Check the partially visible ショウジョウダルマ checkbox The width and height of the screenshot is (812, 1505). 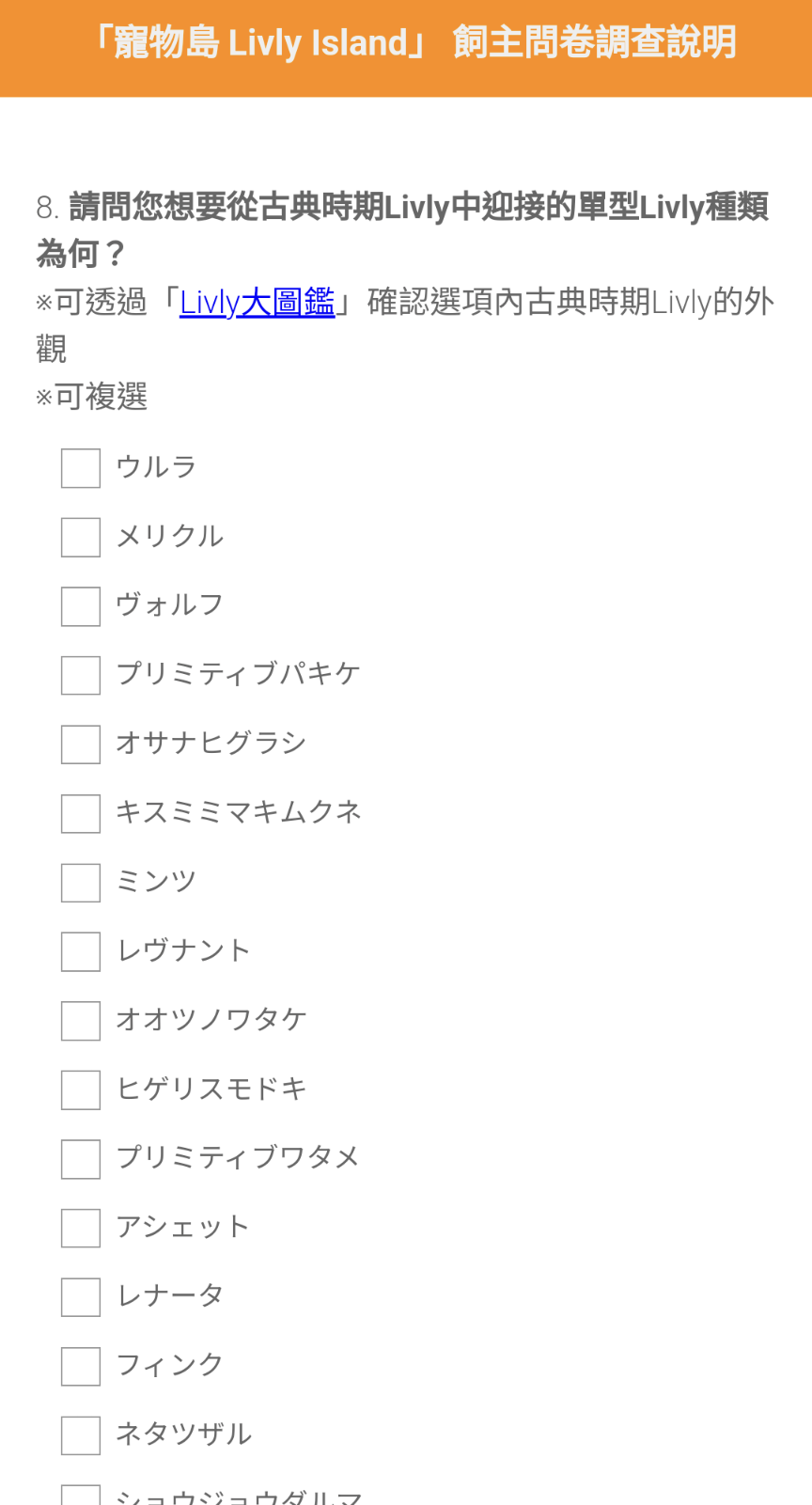(x=81, y=1496)
